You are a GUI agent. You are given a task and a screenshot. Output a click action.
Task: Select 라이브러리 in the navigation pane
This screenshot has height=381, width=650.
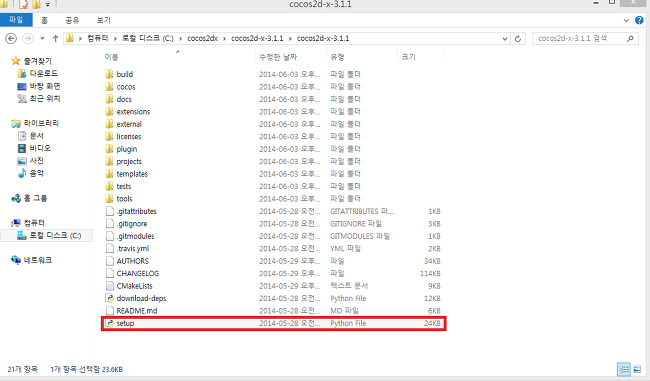(41, 123)
